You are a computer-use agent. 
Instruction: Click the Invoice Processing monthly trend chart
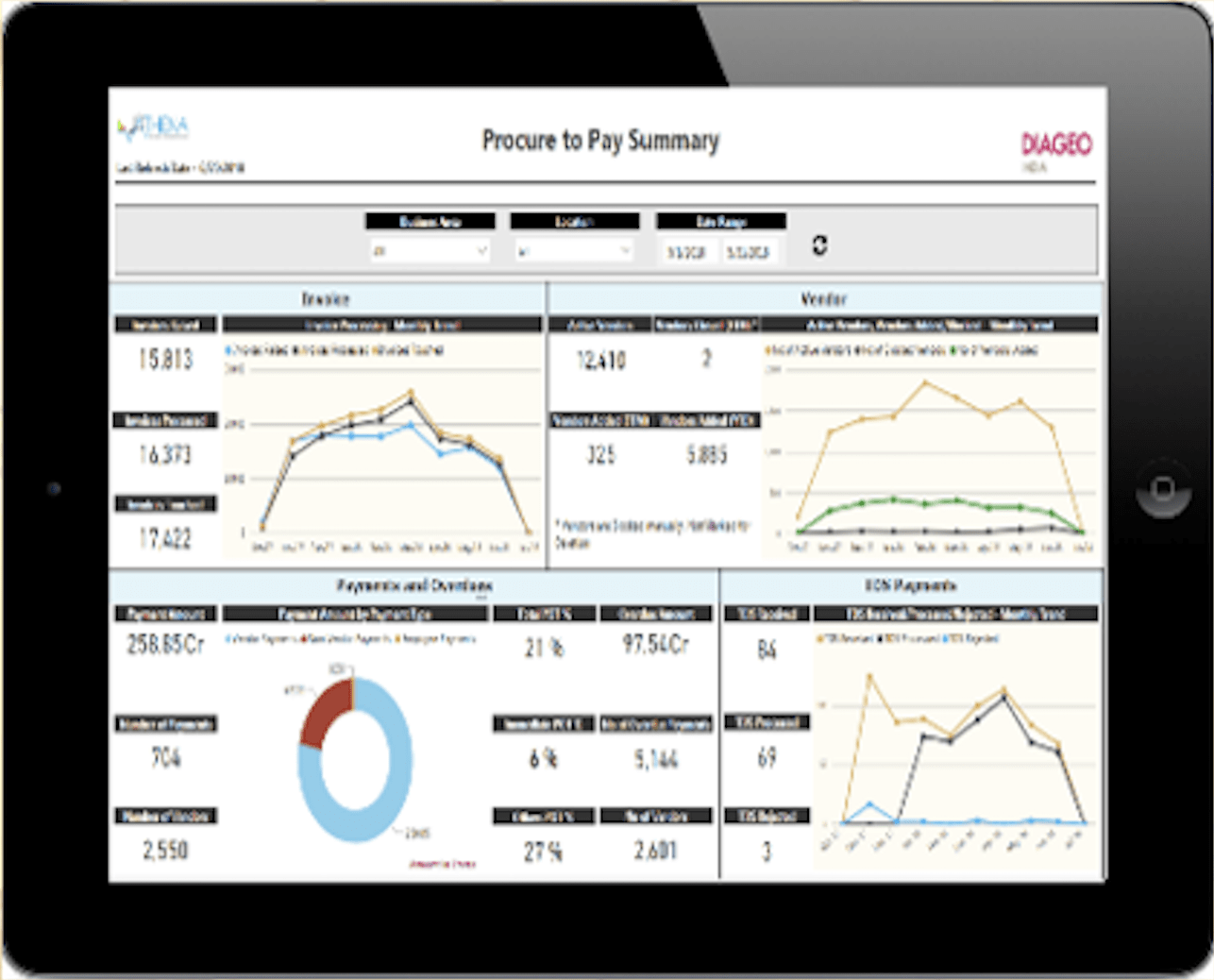(382, 446)
